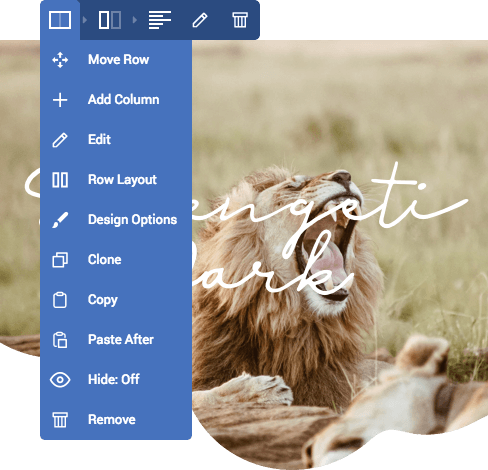Click the trash delete icon in top toolbar
Viewport: 488px width, 470px height.
coord(240,20)
